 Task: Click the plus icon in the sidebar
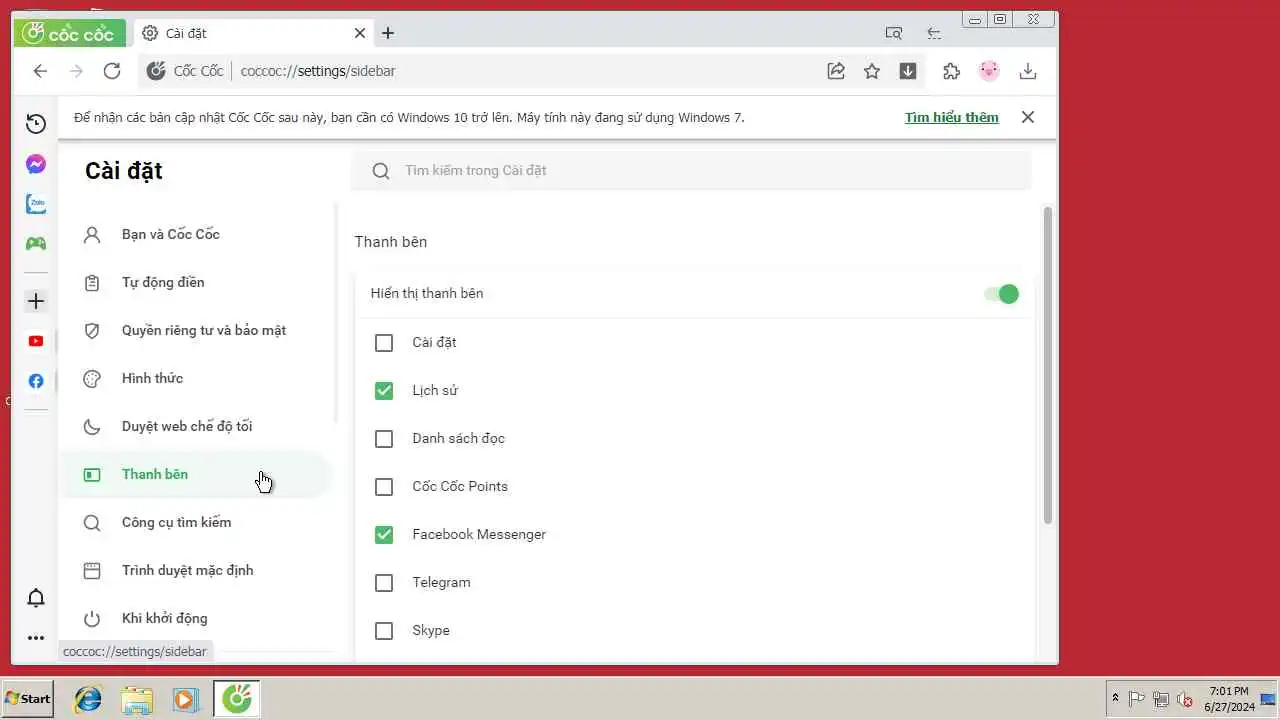(36, 301)
